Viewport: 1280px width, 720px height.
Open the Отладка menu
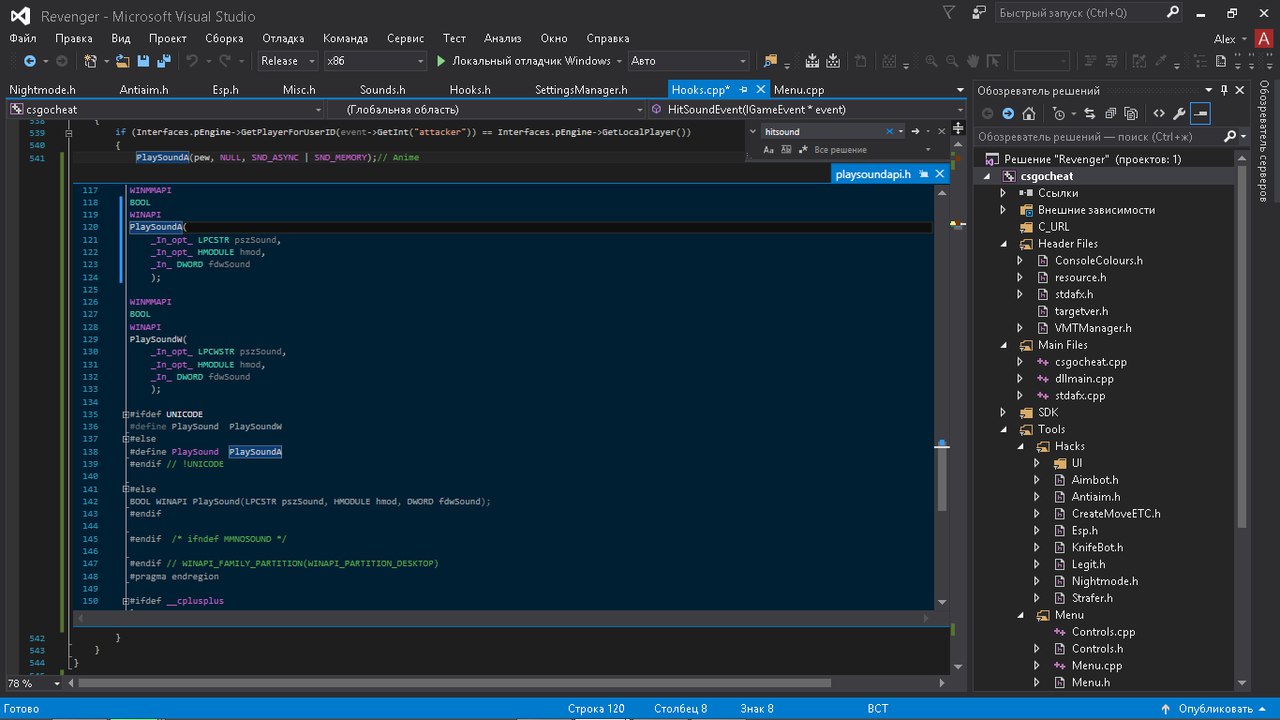coord(283,38)
